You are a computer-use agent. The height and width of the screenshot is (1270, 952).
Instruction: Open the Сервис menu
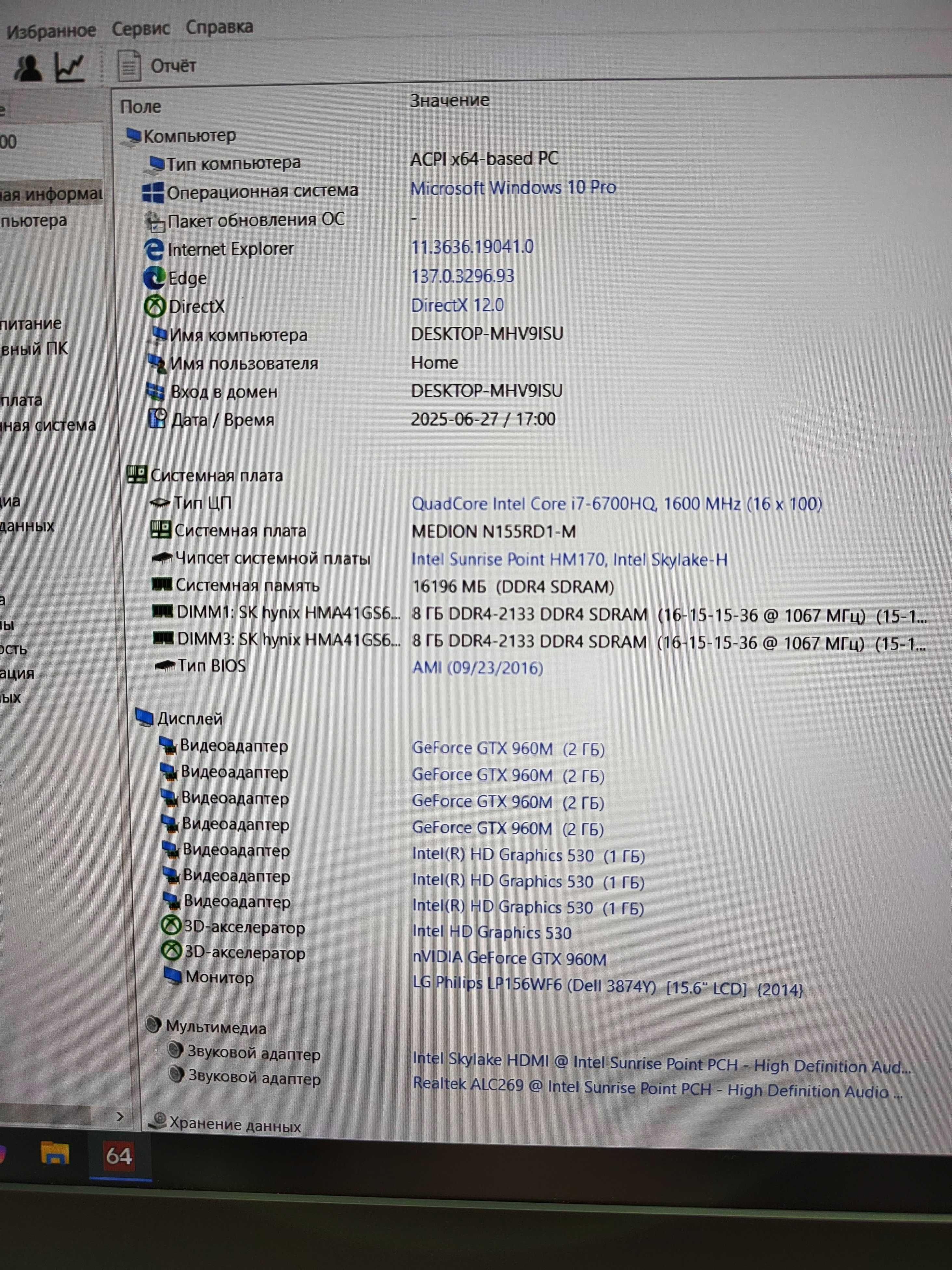point(140,28)
